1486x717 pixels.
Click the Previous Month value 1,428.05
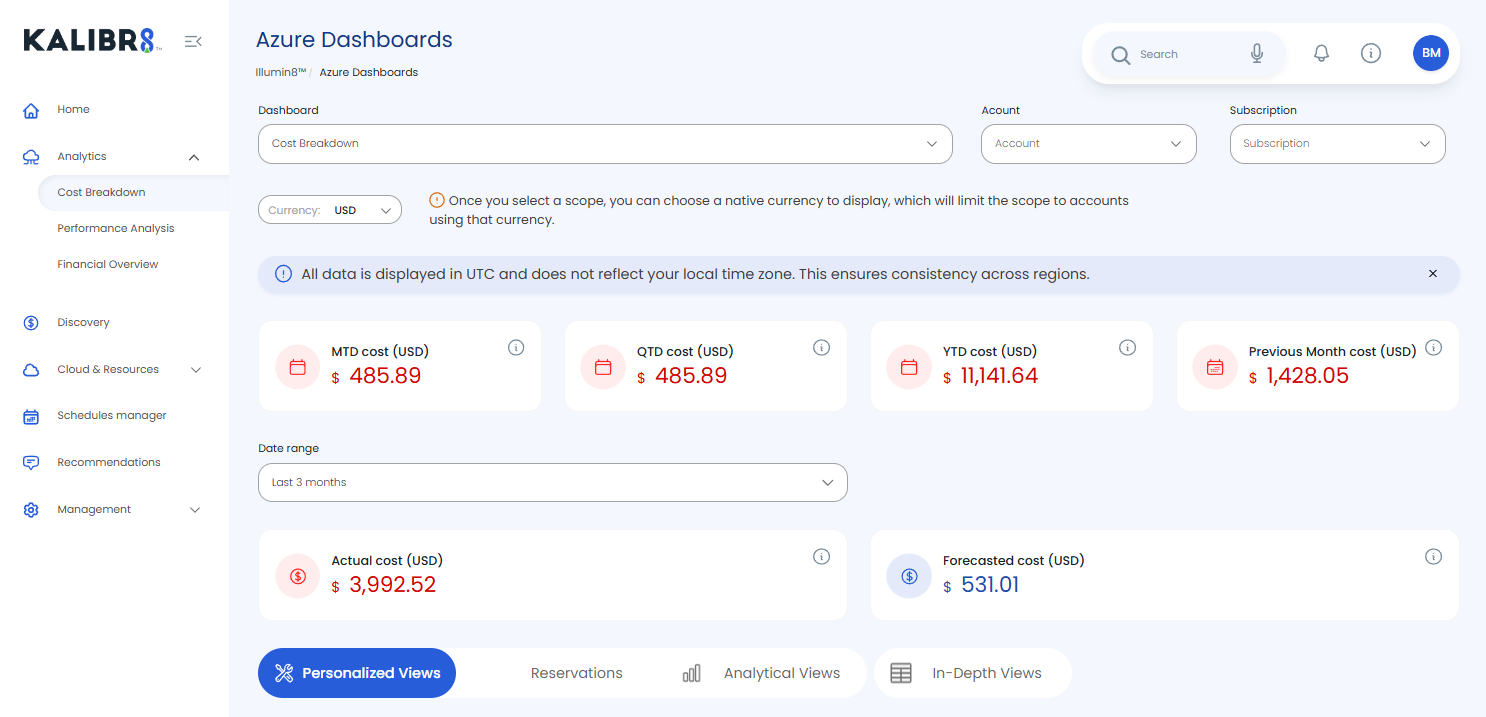[x=1308, y=376]
